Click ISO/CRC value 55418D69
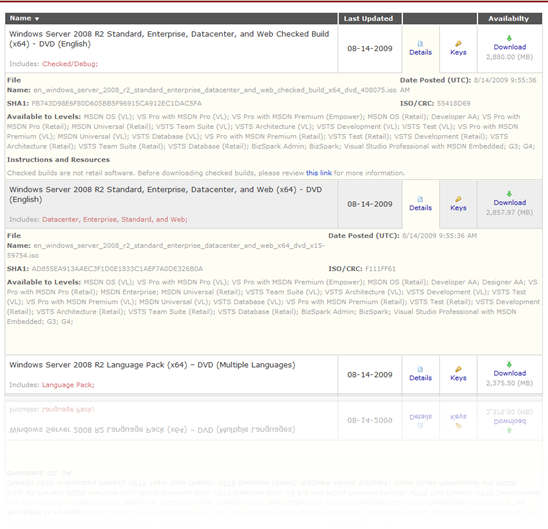Image resolution: width=548 pixels, height=529 pixels. (x=454, y=103)
